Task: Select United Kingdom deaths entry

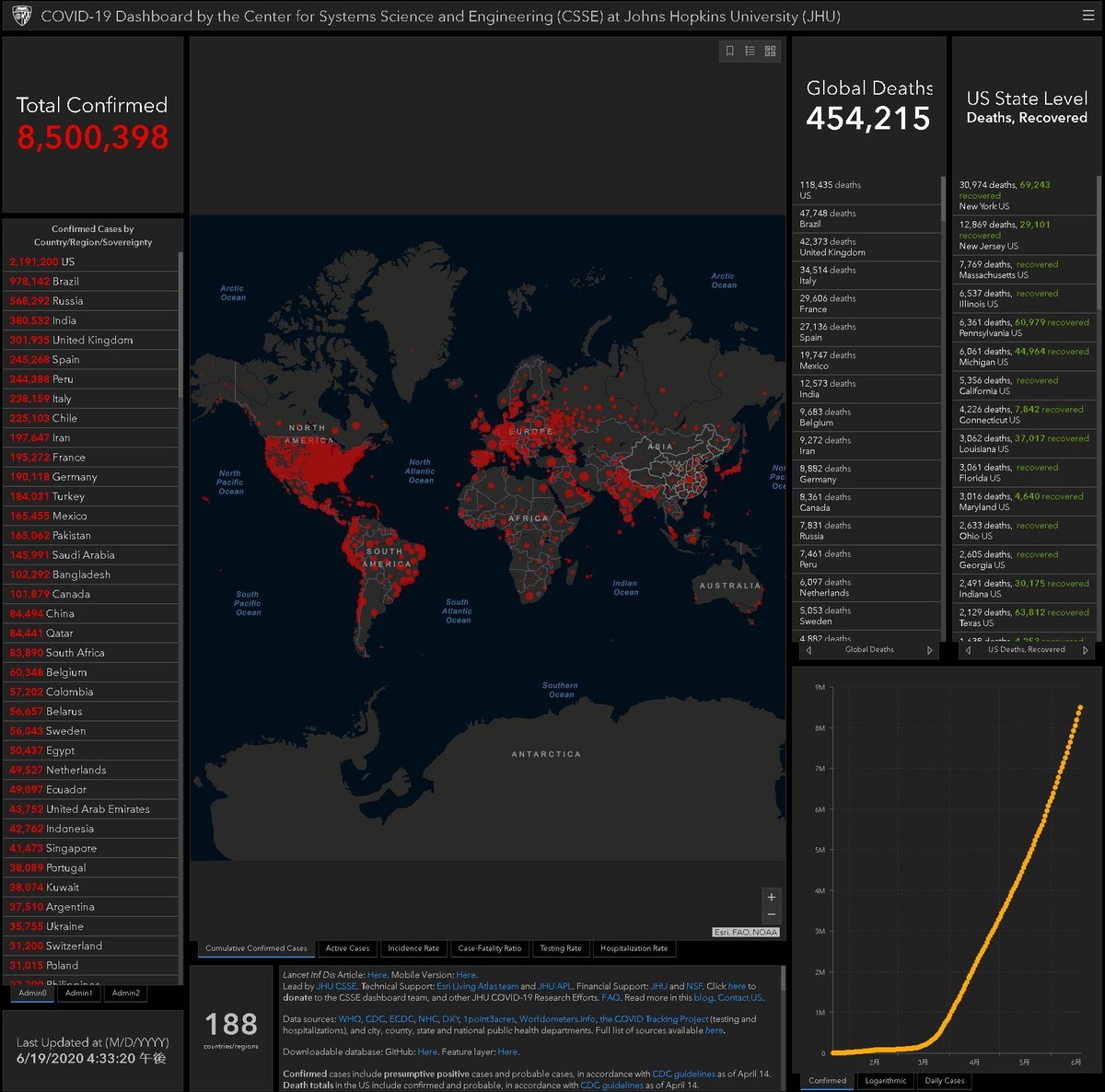Action: [867, 247]
